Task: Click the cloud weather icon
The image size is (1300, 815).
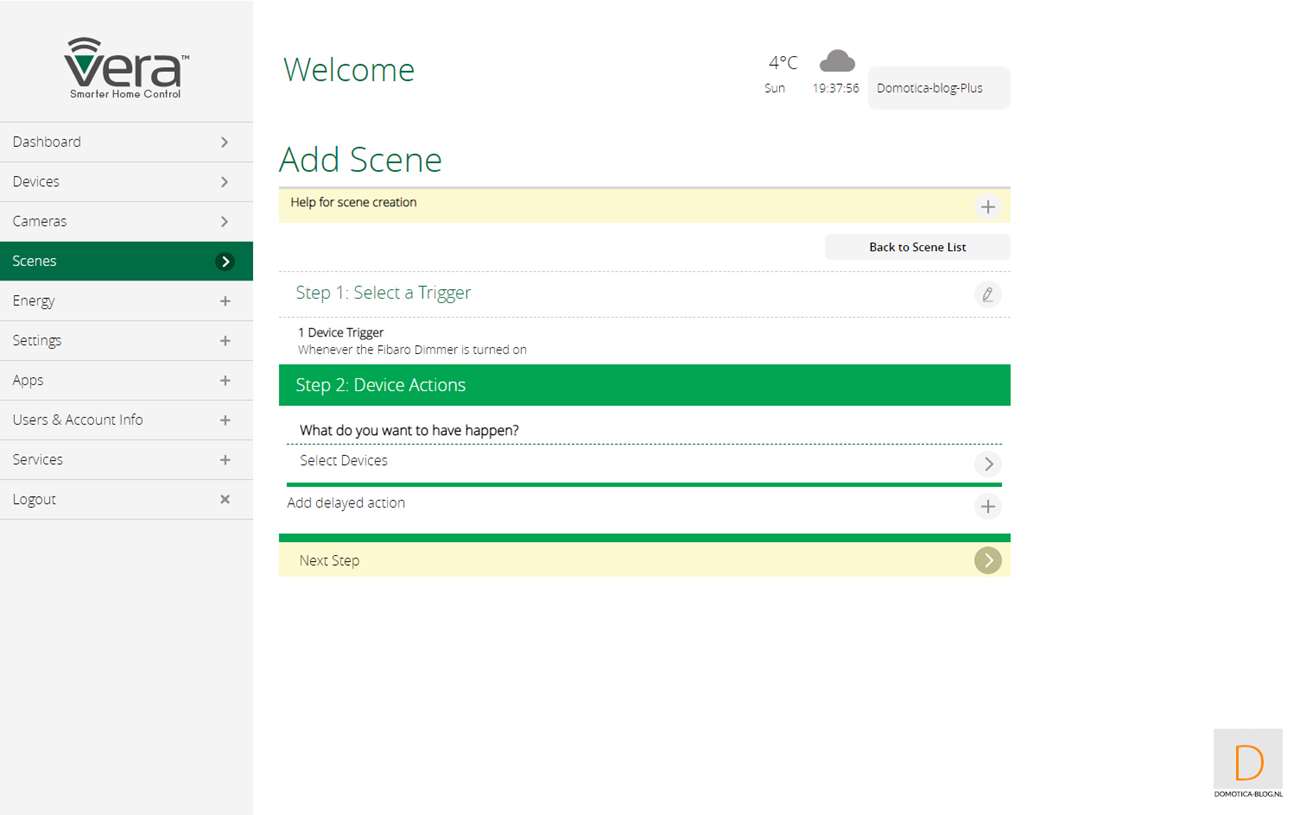Action: [836, 62]
